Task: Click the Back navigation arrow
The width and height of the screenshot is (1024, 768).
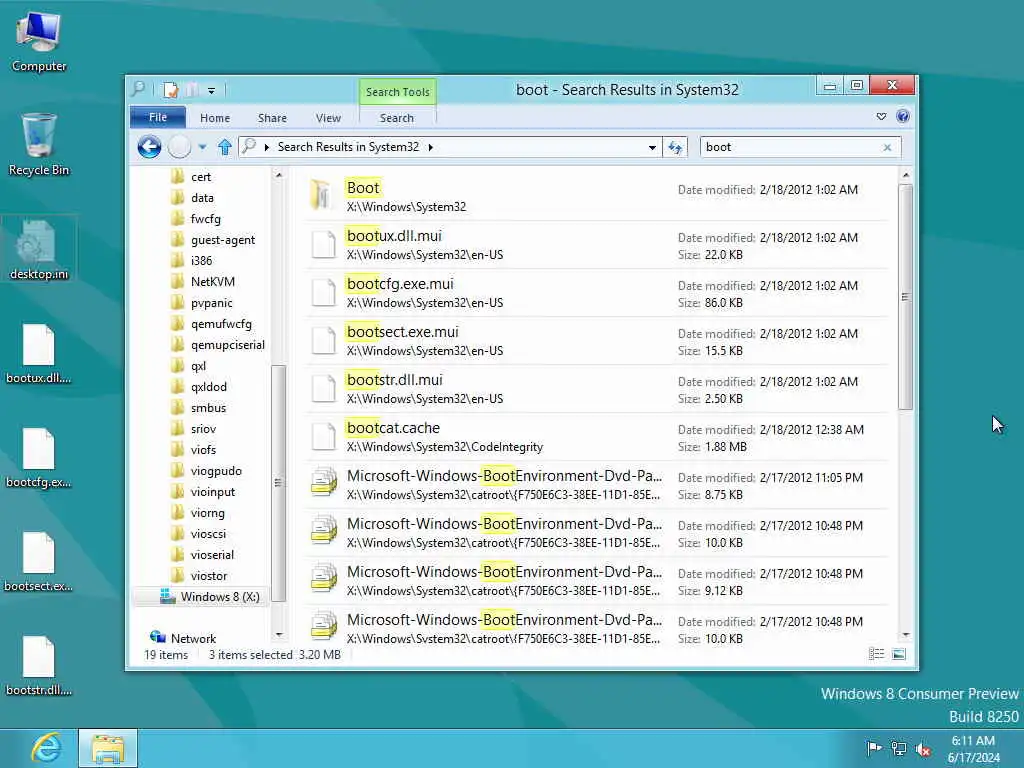Action: click(150, 147)
